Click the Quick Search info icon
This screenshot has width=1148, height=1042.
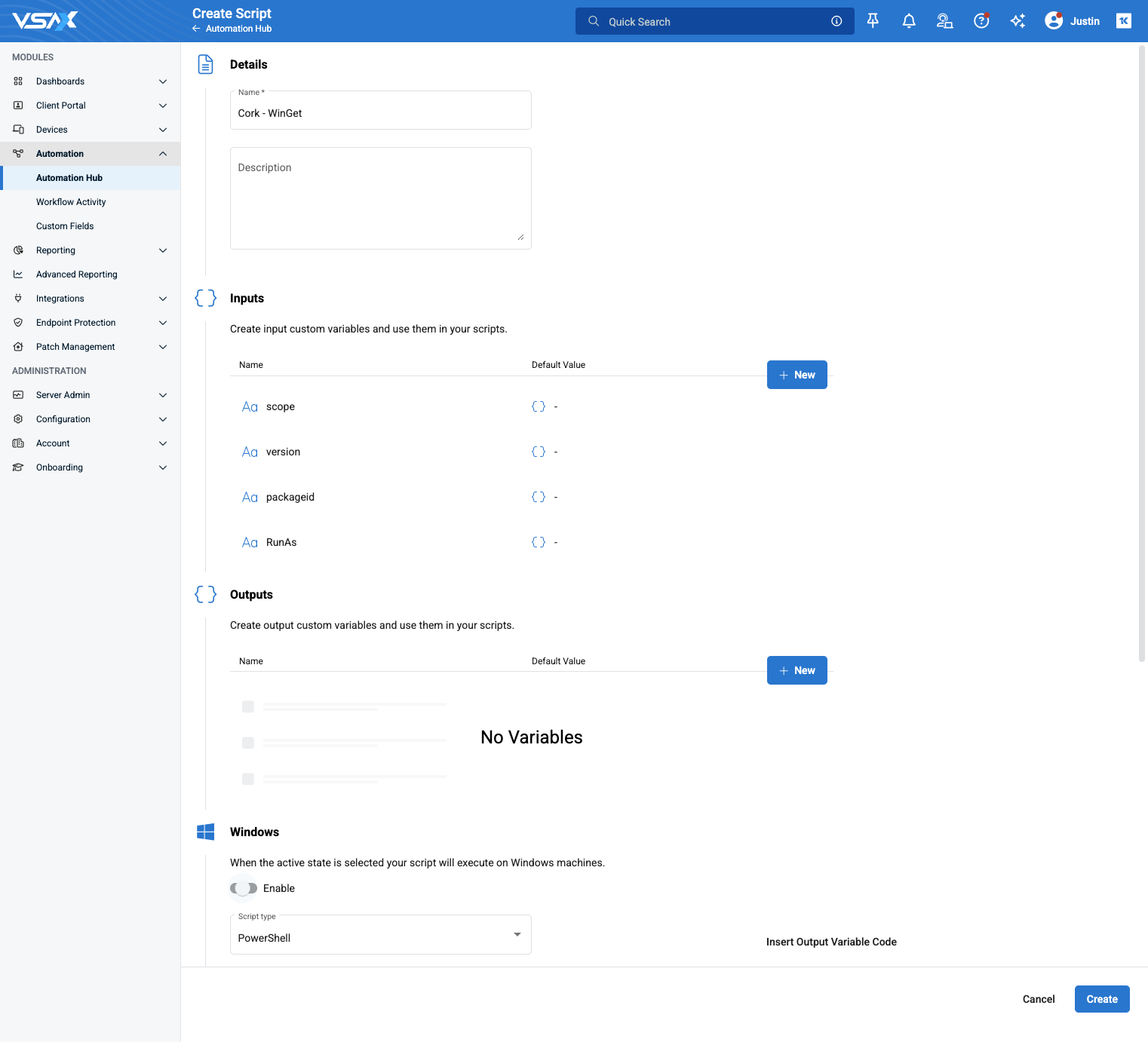click(x=836, y=21)
